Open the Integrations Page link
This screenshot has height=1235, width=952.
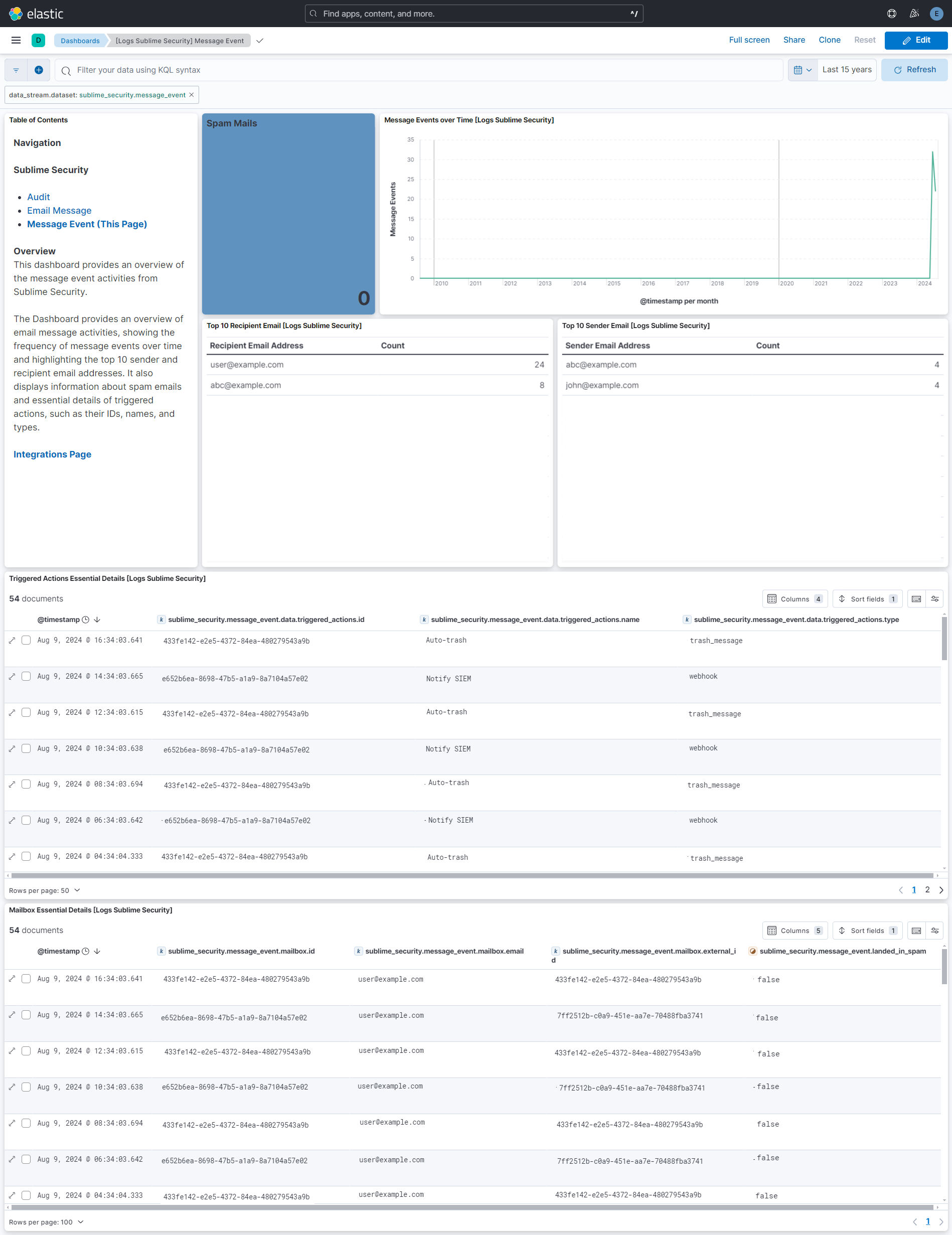[52, 454]
